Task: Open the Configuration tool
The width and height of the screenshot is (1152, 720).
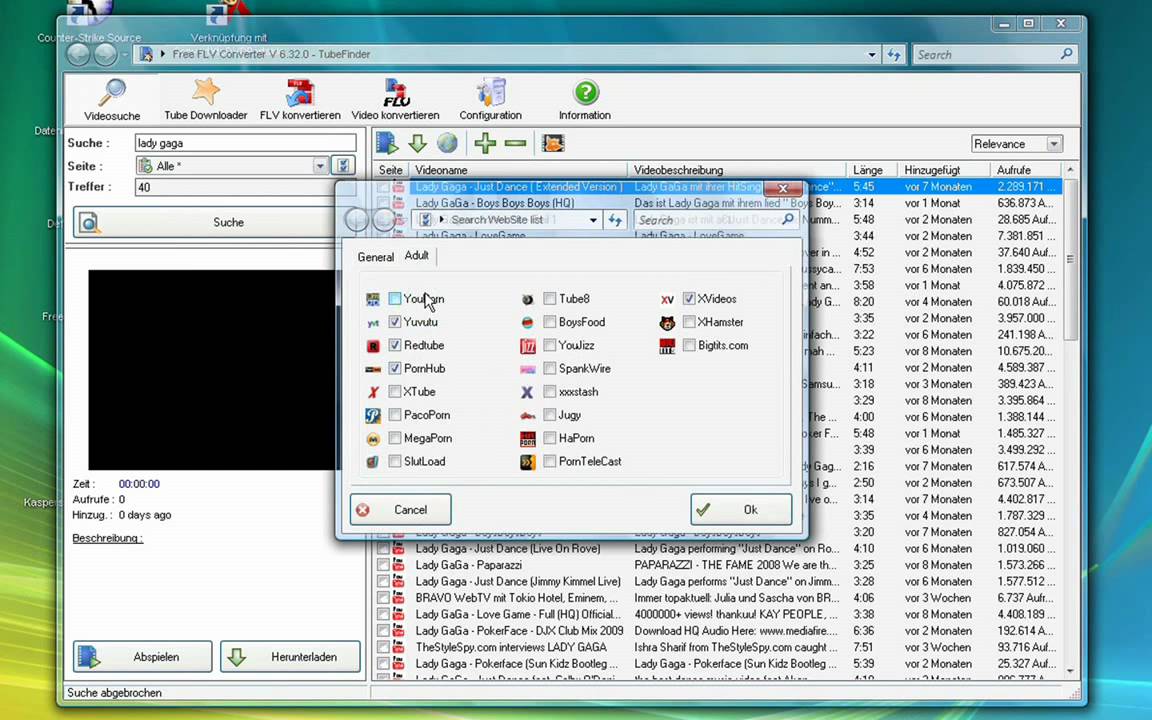Action: pos(491,99)
